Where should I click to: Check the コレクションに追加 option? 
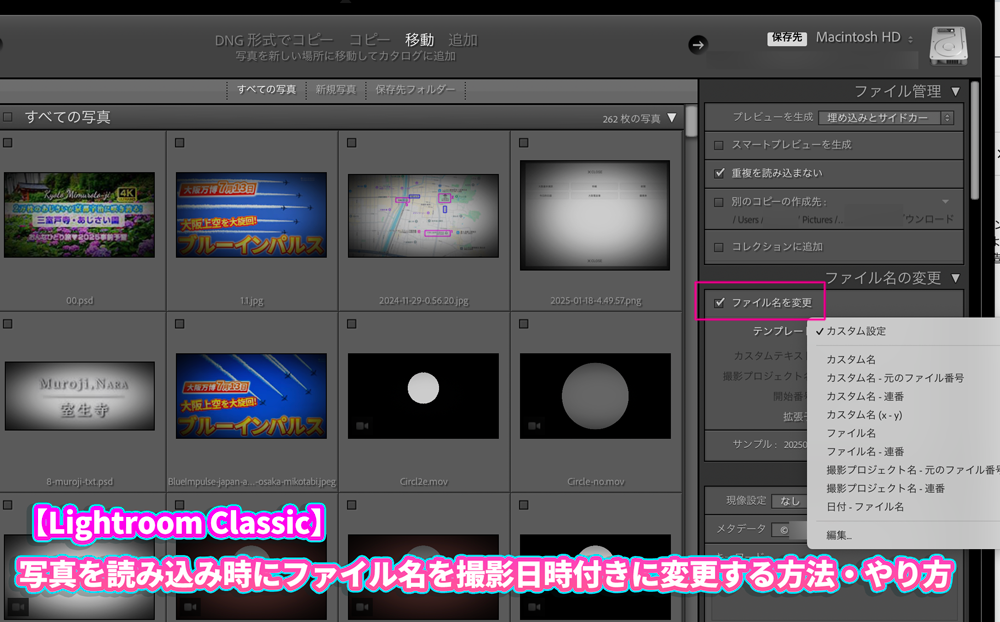(719, 247)
